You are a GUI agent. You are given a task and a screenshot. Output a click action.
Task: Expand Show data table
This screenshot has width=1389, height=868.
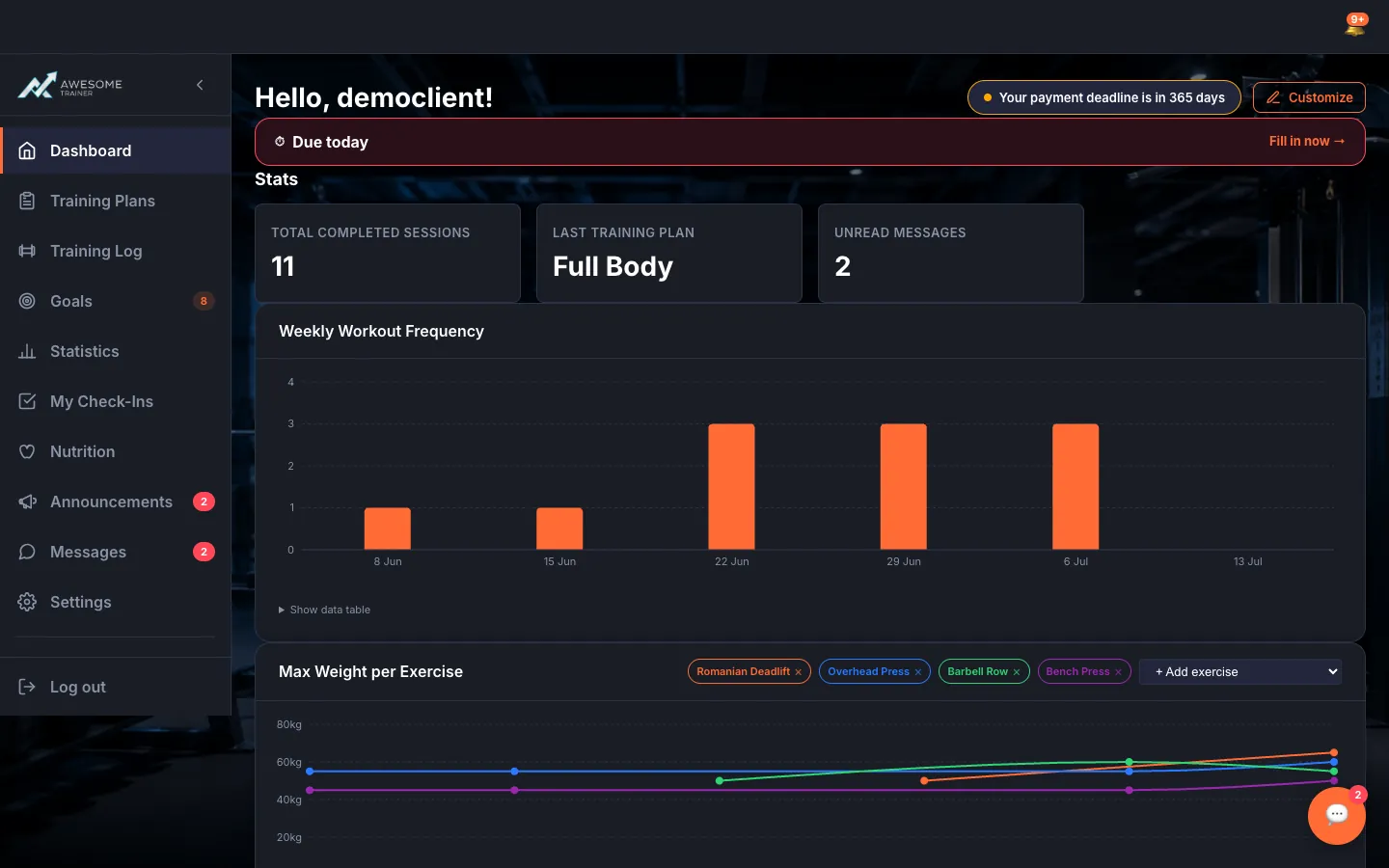[x=325, y=610]
